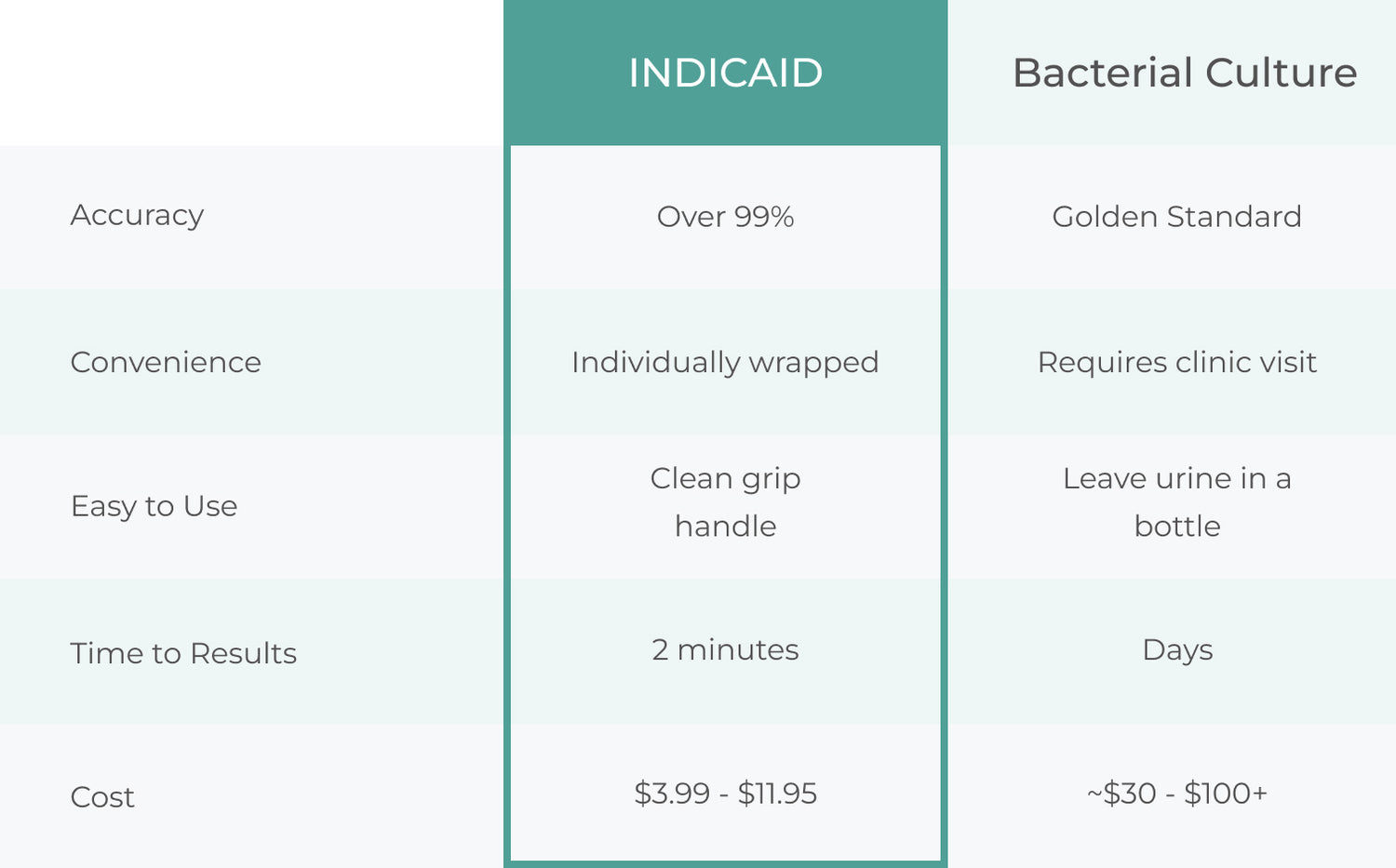1396x868 pixels.
Task: Click Leave urine in a bottle text
Action: point(1176,502)
